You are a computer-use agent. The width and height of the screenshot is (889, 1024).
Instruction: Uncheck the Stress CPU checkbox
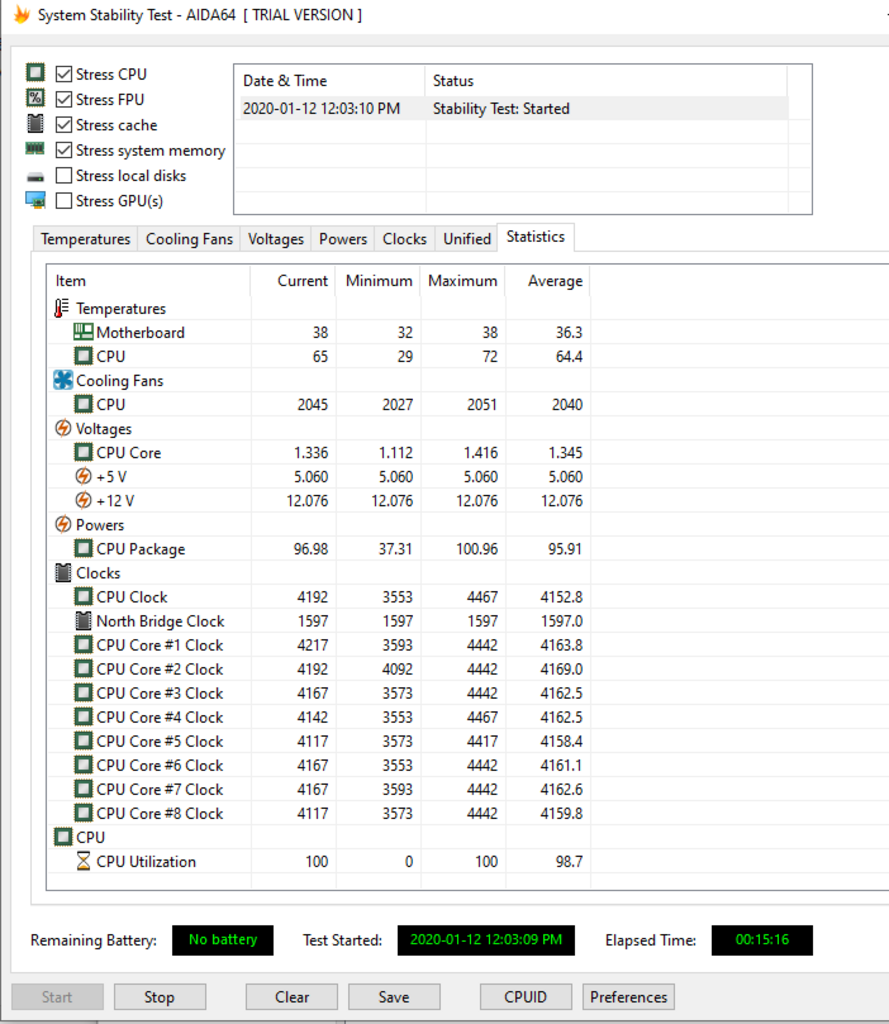pyautogui.click(x=63, y=74)
